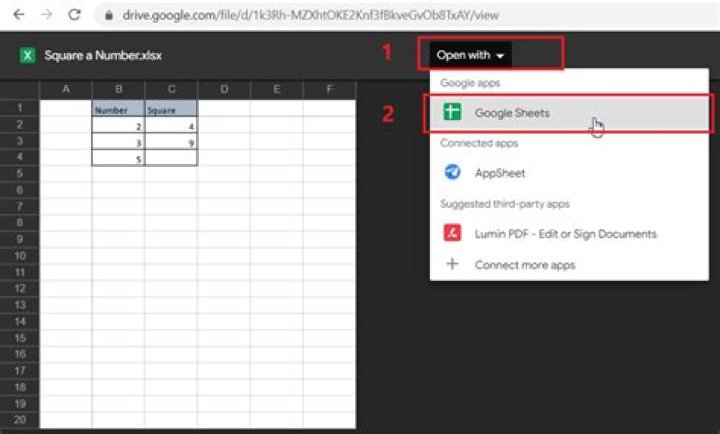The height and width of the screenshot is (434, 720).
Task: Select column C header
Action: [171, 89]
